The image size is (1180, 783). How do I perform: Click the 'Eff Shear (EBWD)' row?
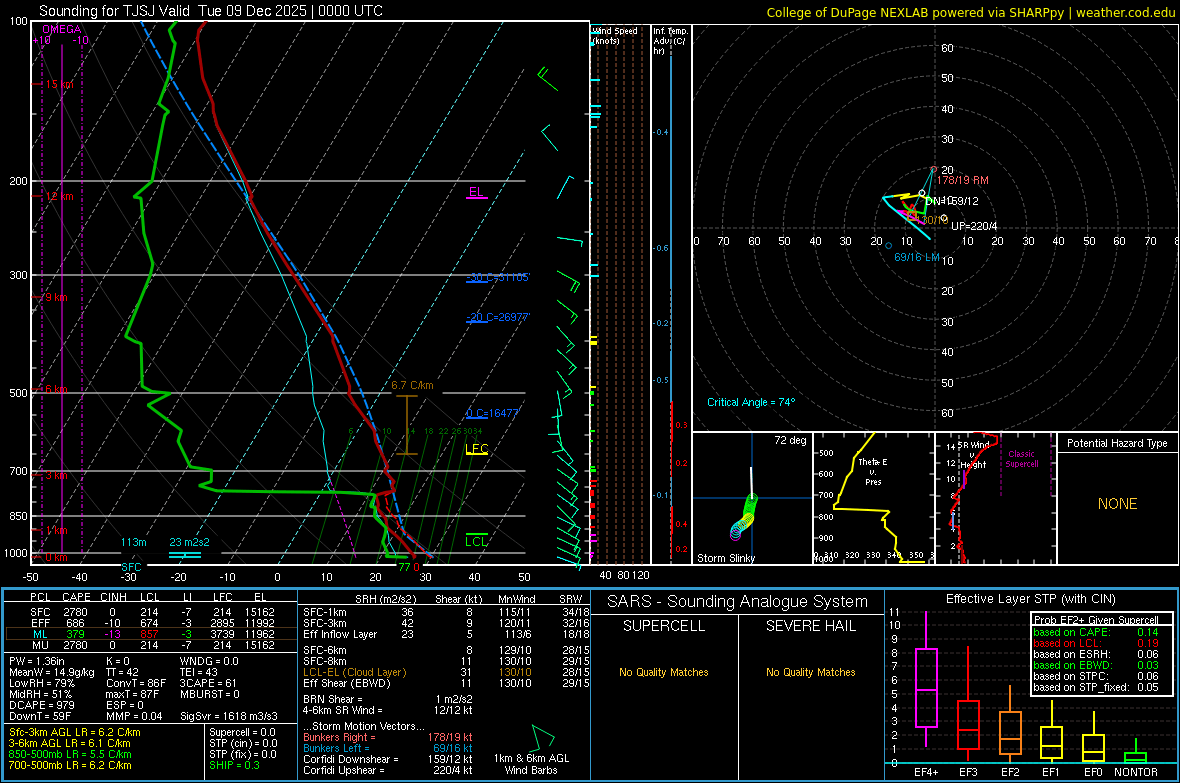pyautogui.click(x=446, y=683)
